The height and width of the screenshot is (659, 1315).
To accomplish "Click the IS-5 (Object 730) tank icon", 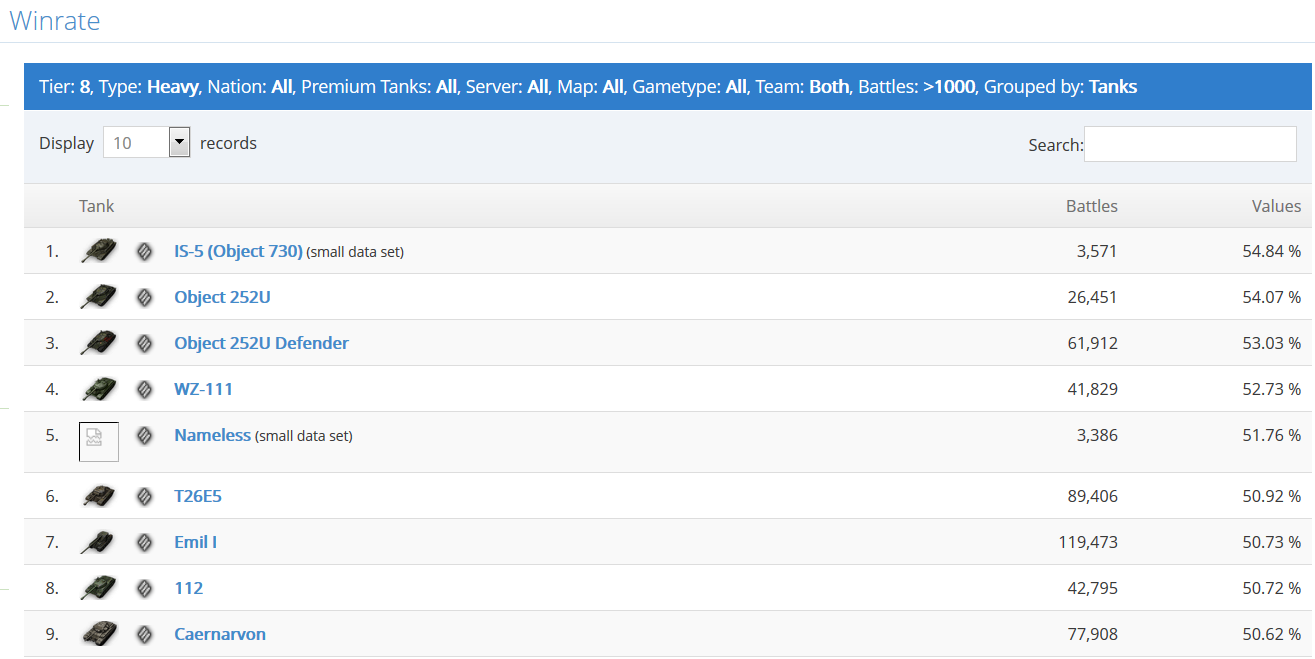I will click(99, 251).
